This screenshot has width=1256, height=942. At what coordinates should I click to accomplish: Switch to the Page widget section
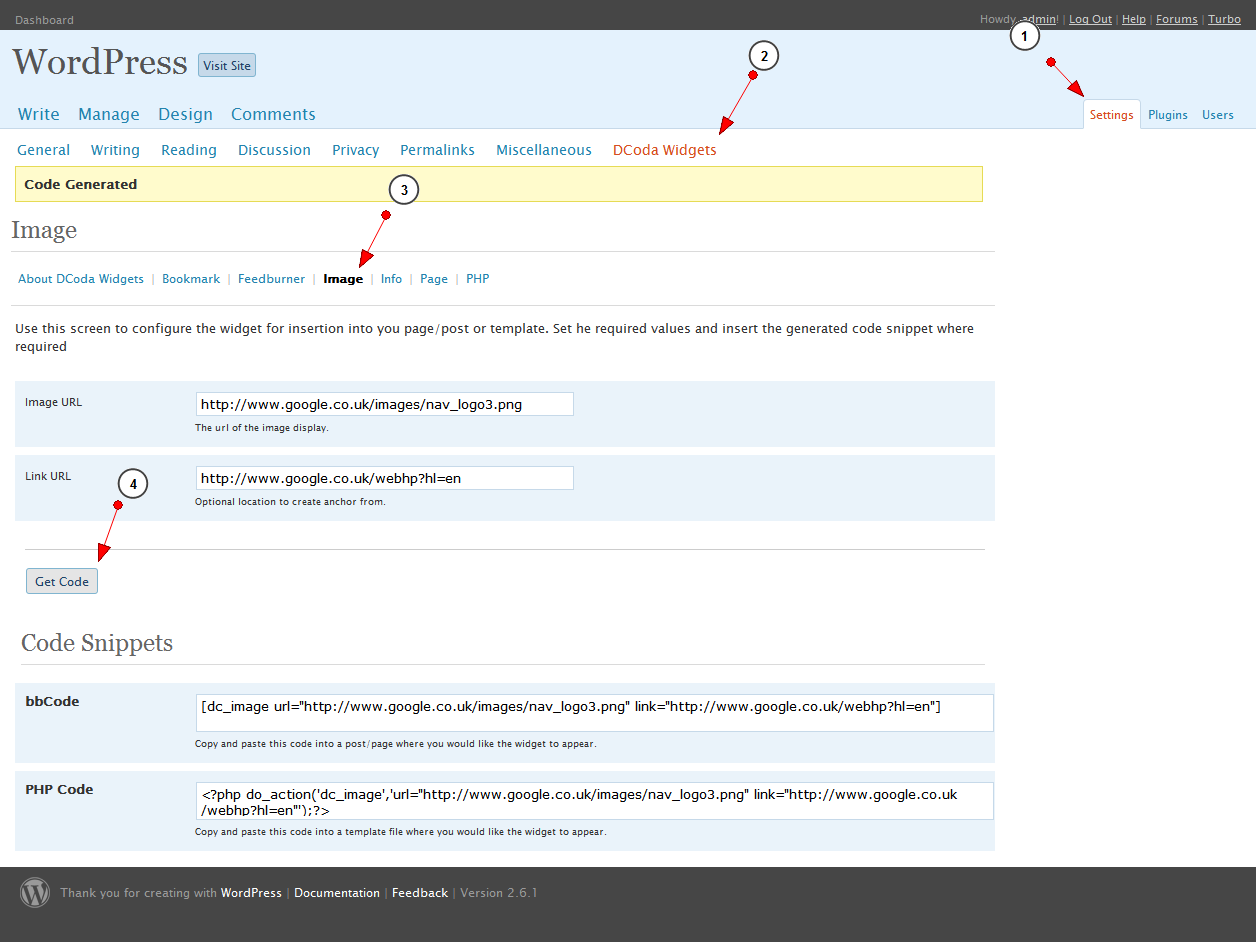click(434, 279)
